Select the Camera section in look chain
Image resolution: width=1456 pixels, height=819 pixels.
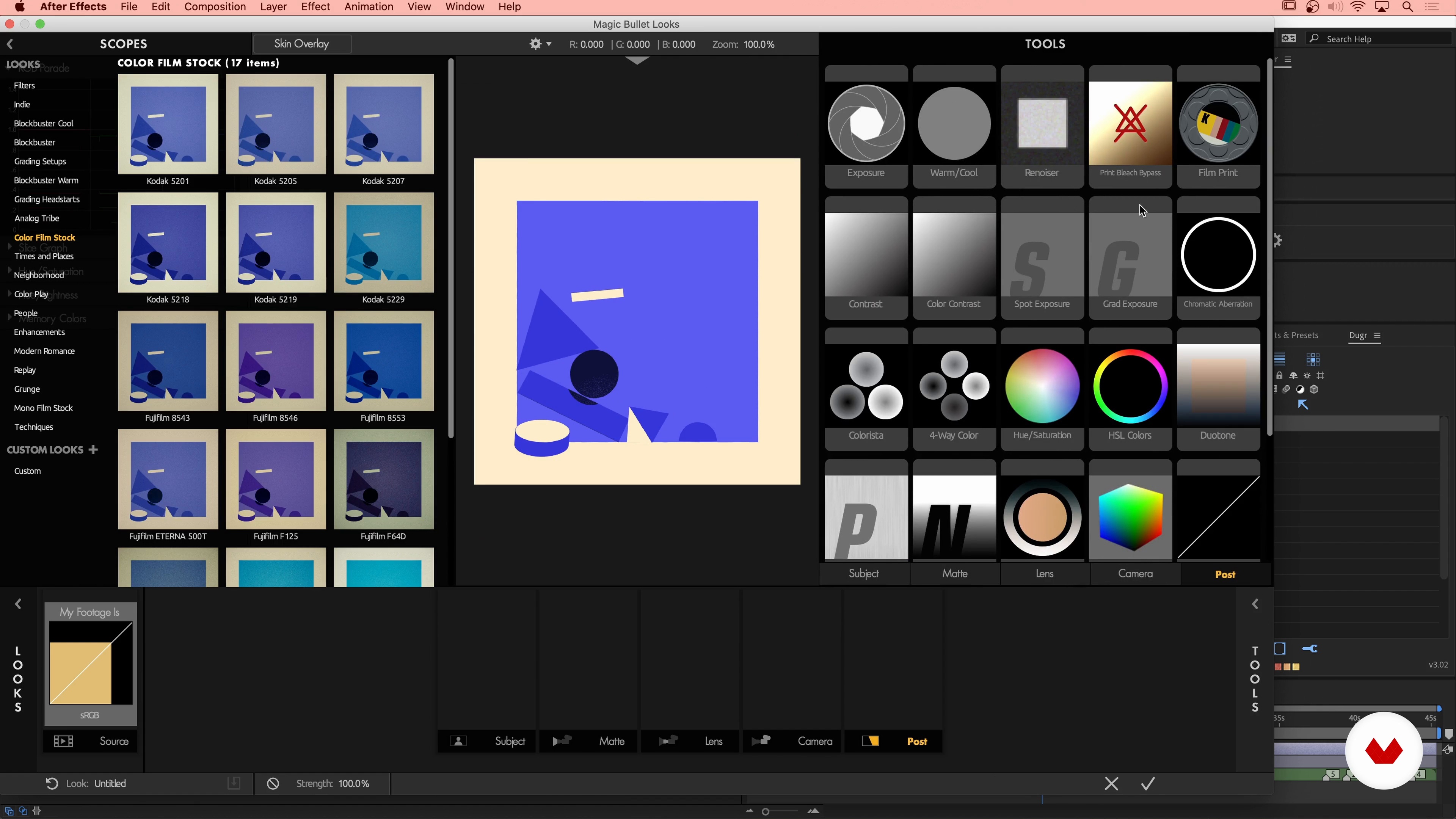click(x=791, y=741)
